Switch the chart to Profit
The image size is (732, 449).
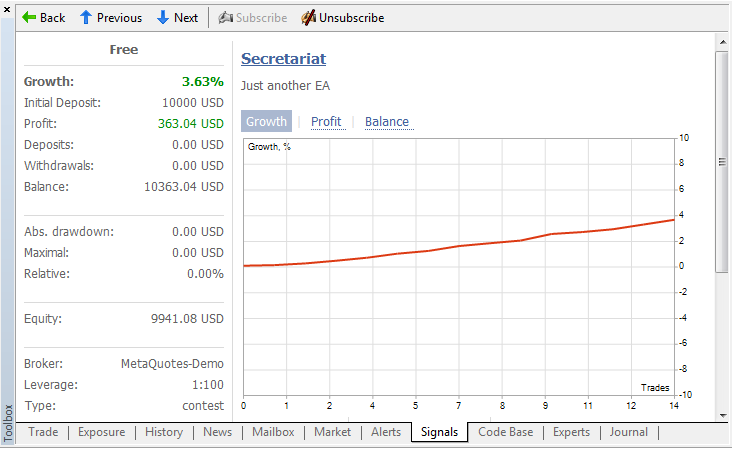coord(326,121)
